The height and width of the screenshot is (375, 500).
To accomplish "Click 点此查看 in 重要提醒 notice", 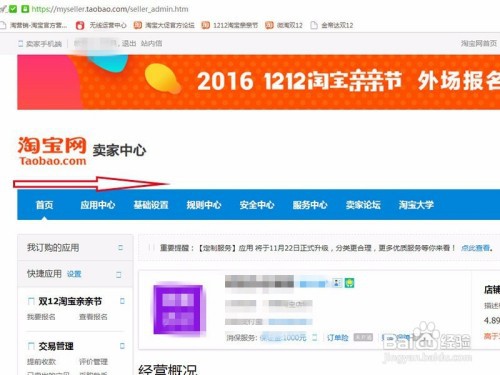I will point(475,248).
